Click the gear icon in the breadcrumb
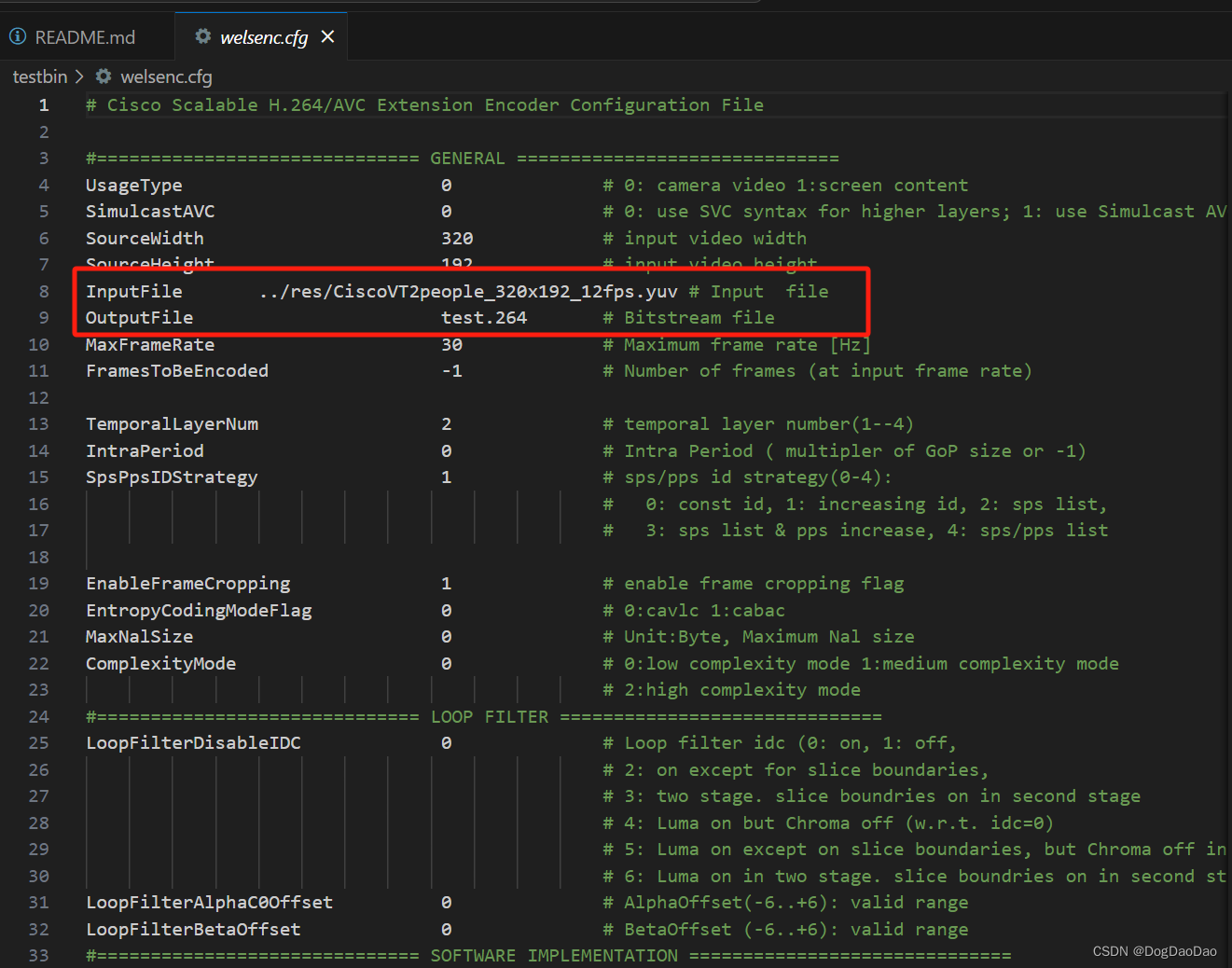The width and height of the screenshot is (1232, 968). pos(104,76)
